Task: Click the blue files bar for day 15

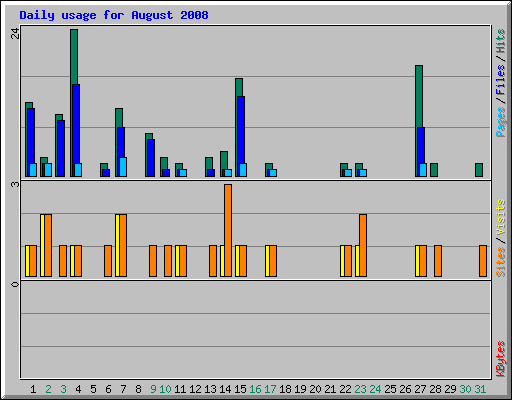Action: point(241,130)
